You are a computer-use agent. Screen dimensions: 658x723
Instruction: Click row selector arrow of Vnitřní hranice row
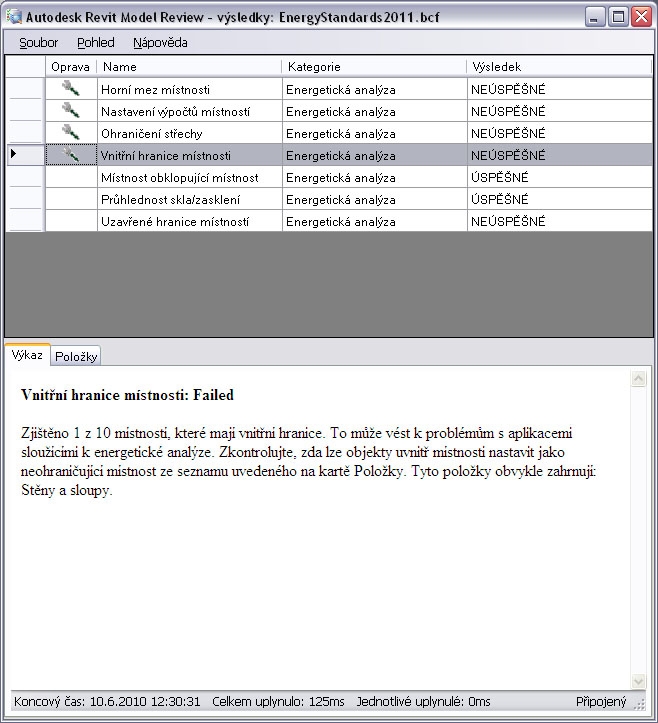pyautogui.click(x=14, y=154)
